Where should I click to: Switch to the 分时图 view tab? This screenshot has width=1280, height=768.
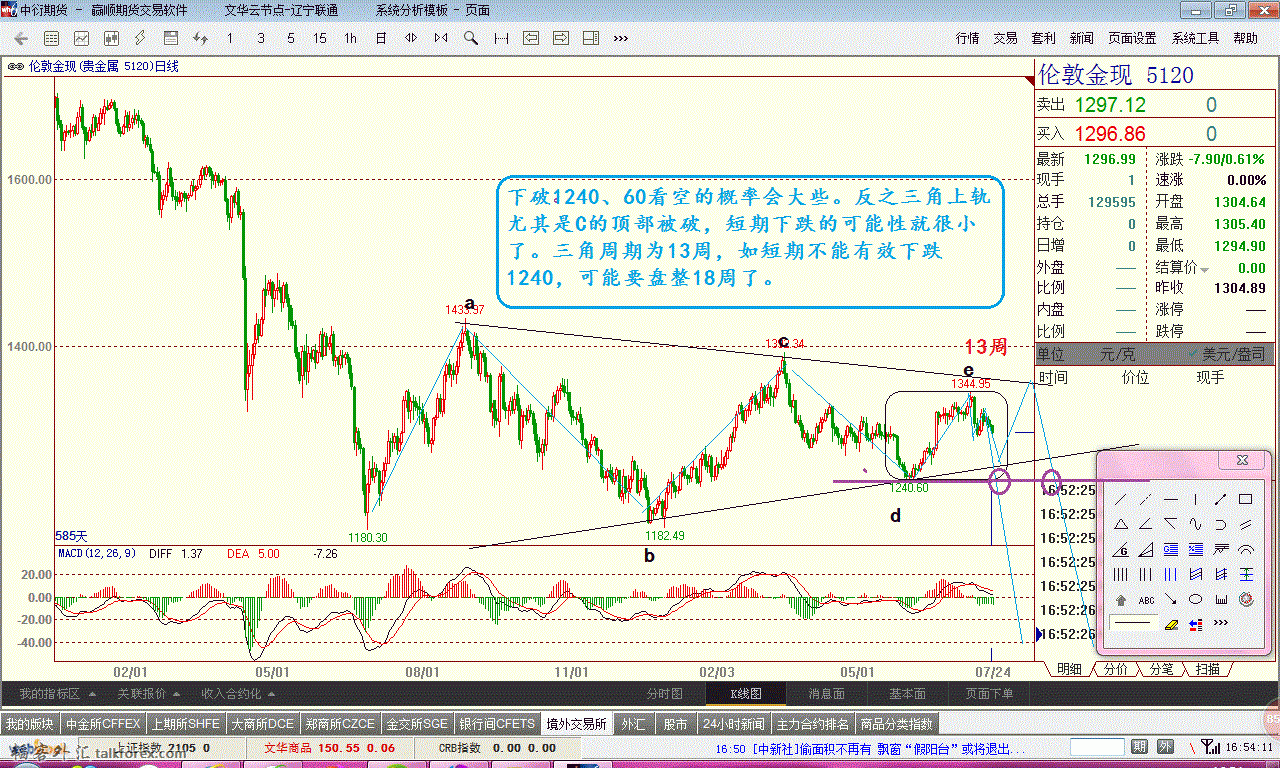[x=664, y=693]
